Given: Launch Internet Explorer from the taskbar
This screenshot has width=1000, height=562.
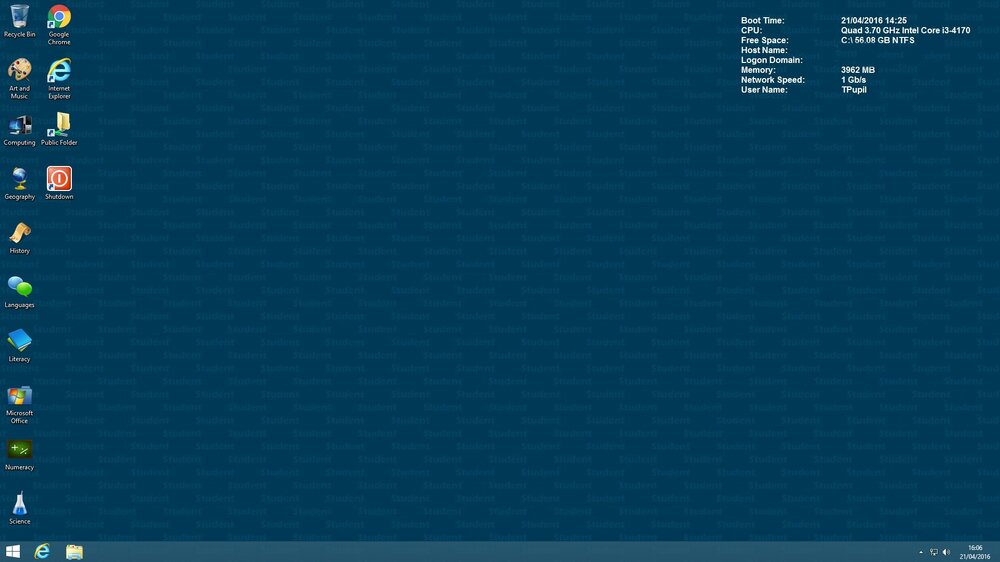Looking at the screenshot, I should pyautogui.click(x=42, y=551).
